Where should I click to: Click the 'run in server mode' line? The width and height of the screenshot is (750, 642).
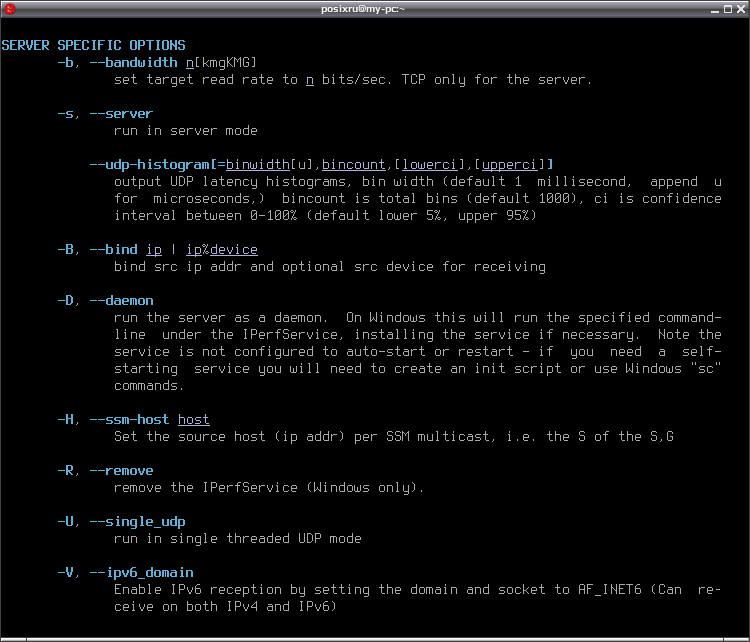(186, 131)
